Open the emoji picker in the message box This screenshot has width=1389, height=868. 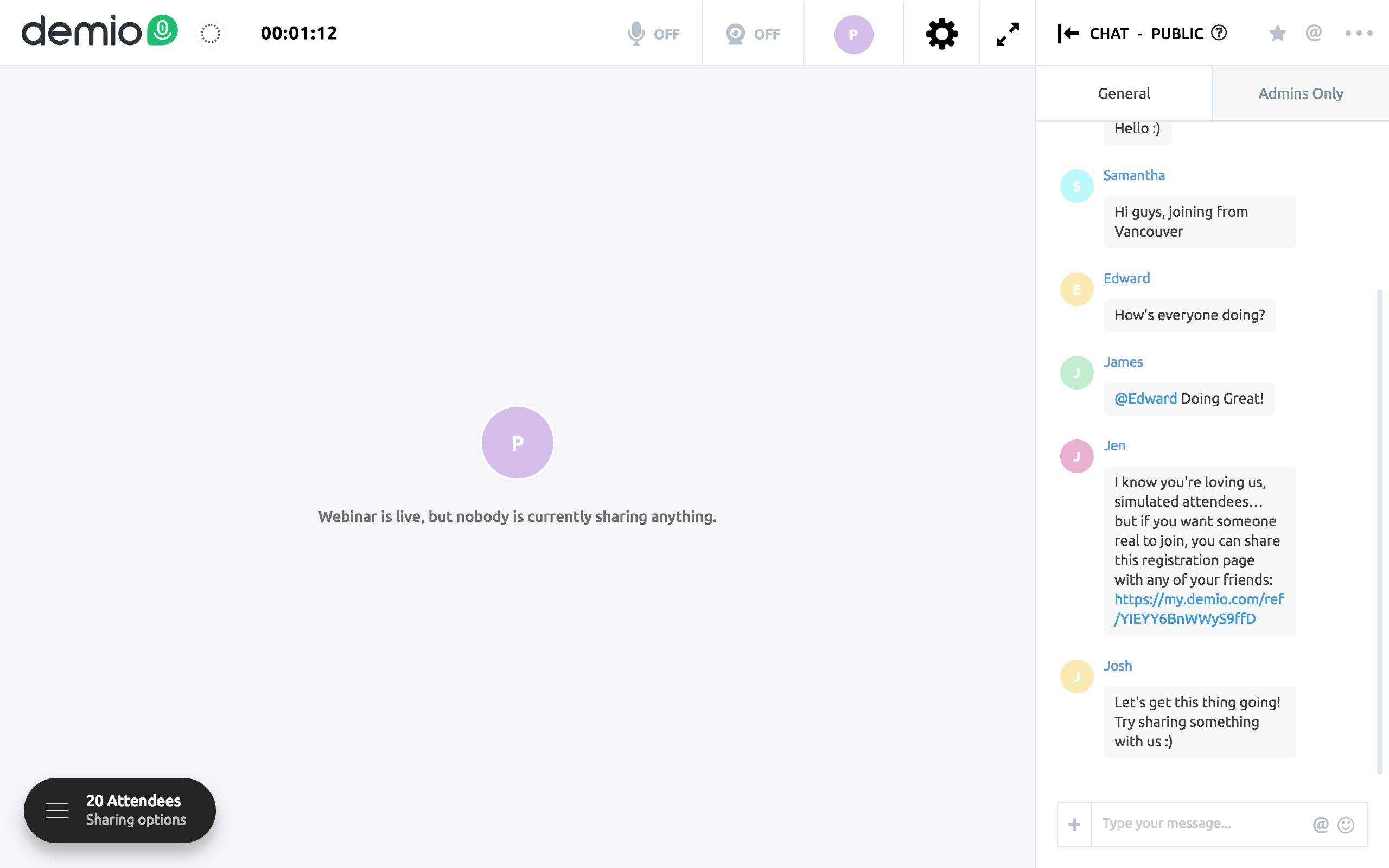1346,825
